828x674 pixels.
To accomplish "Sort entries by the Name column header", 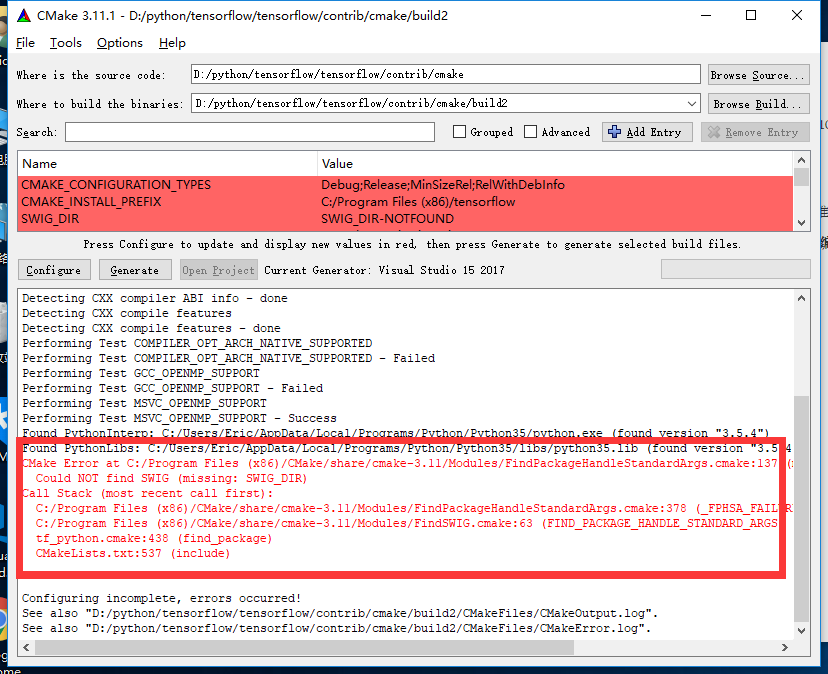I will [x=167, y=163].
